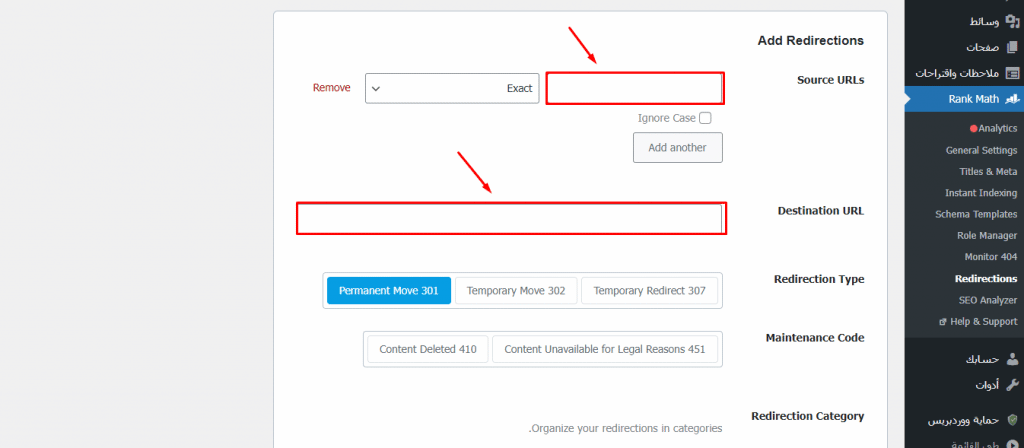Select Content Deleted 410 maintenance code
Image resolution: width=1024 pixels, height=448 pixels.
(x=428, y=349)
